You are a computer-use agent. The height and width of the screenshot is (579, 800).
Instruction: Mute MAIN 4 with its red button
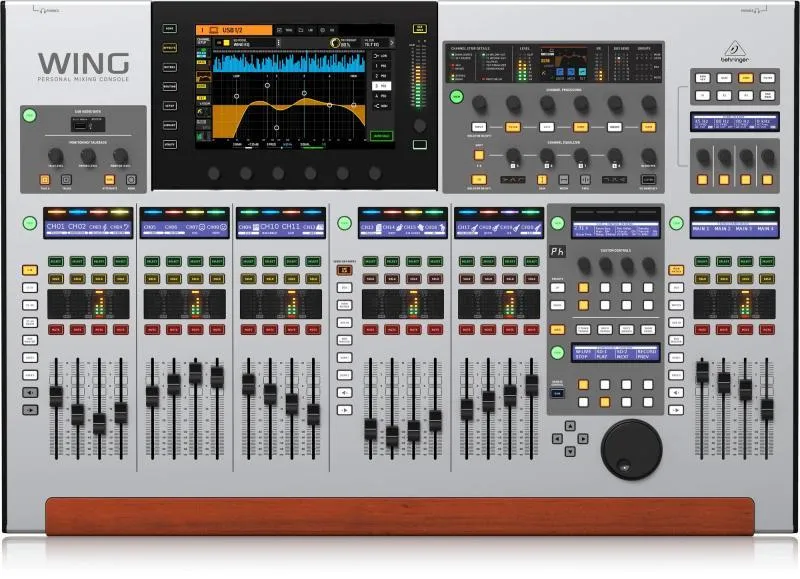(x=767, y=330)
